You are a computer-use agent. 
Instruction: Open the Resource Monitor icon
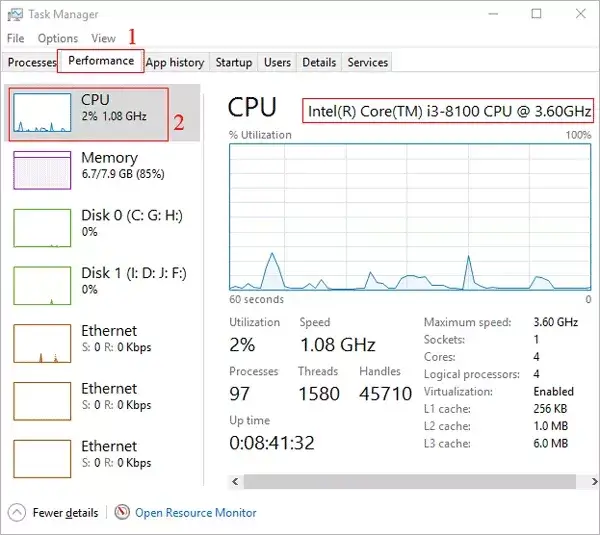pos(122,512)
